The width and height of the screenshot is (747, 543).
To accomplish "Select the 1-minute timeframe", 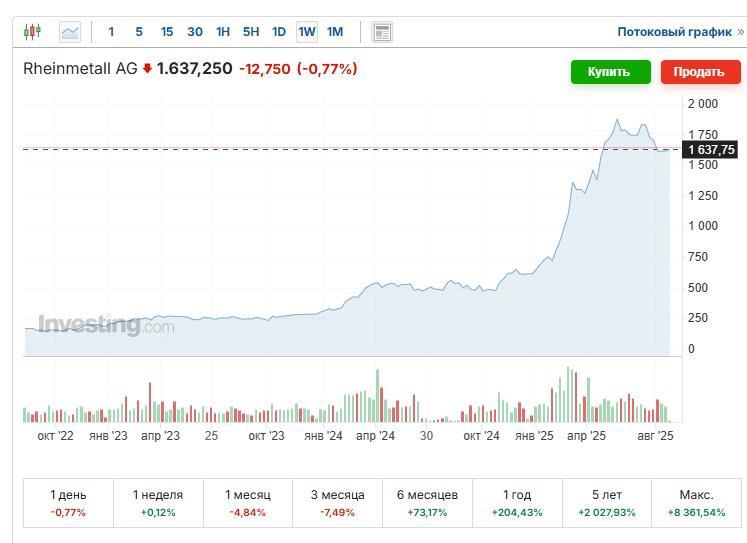I will pos(111,32).
